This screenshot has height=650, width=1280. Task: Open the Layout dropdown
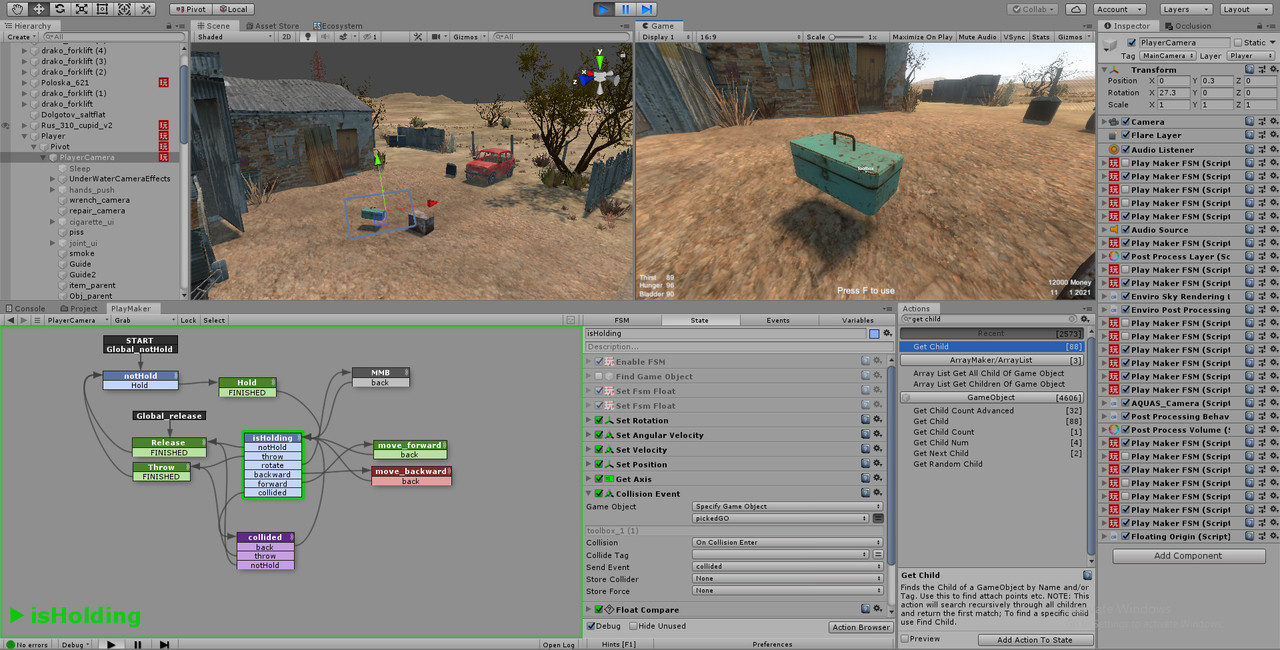[1244, 9]
